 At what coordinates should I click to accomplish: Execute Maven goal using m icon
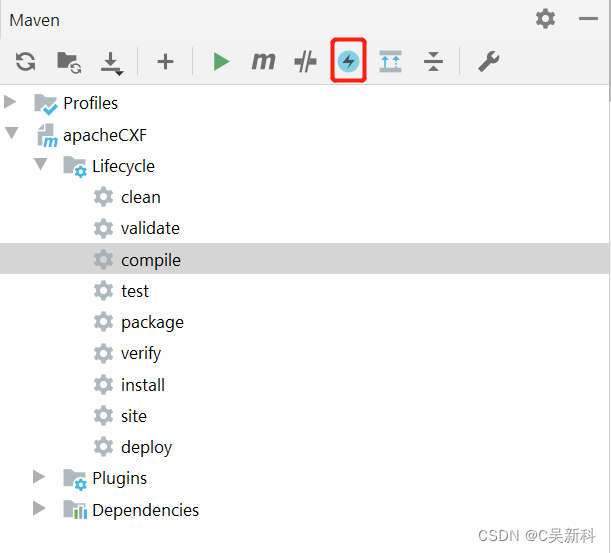(x=263, y=61)
